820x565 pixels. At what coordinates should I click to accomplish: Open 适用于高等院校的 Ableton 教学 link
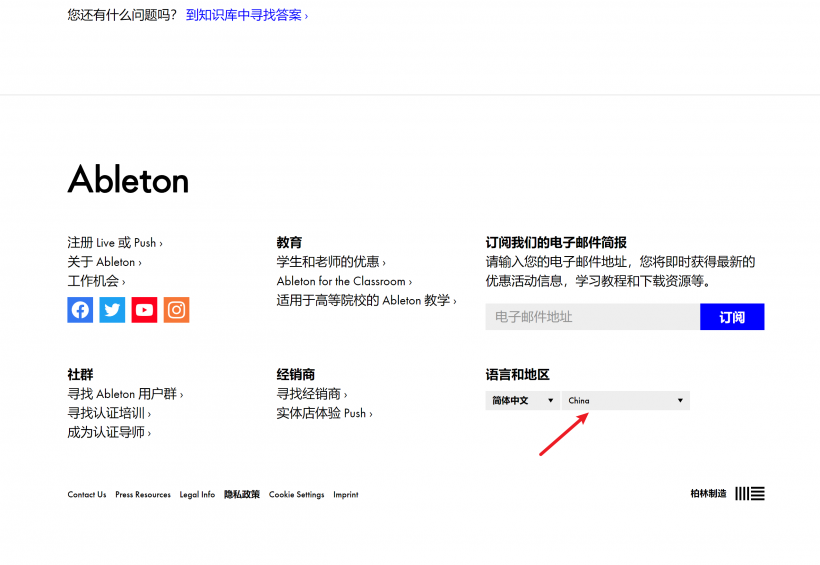coord(367,300)
